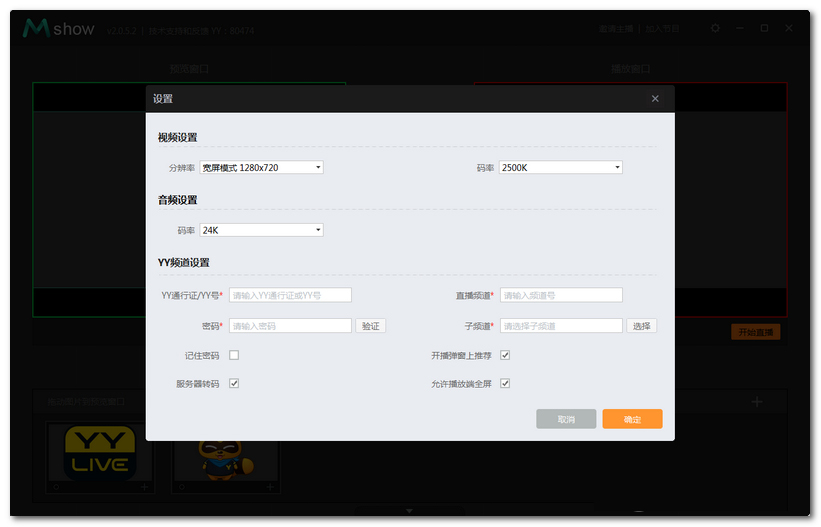The height and width of the screenshot is (527, 821).
Task: Click the gray 取消 button
Action: tap(566, 419)
